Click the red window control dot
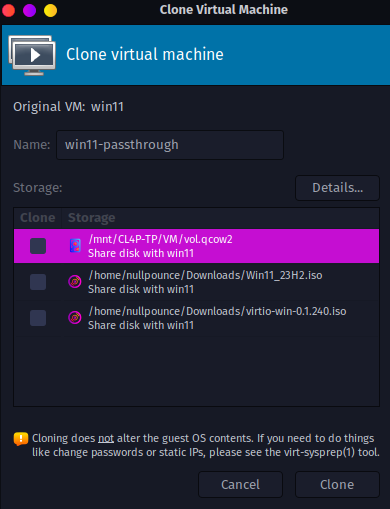390x509 pixels. [x=8, y=10]
